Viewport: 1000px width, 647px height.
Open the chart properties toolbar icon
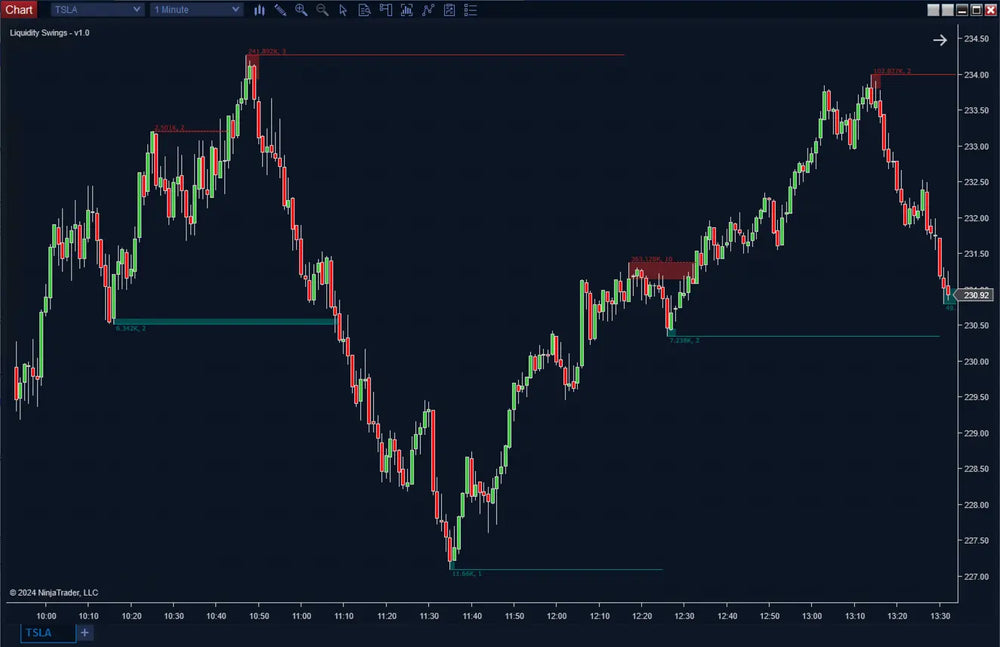click(448, 10)
